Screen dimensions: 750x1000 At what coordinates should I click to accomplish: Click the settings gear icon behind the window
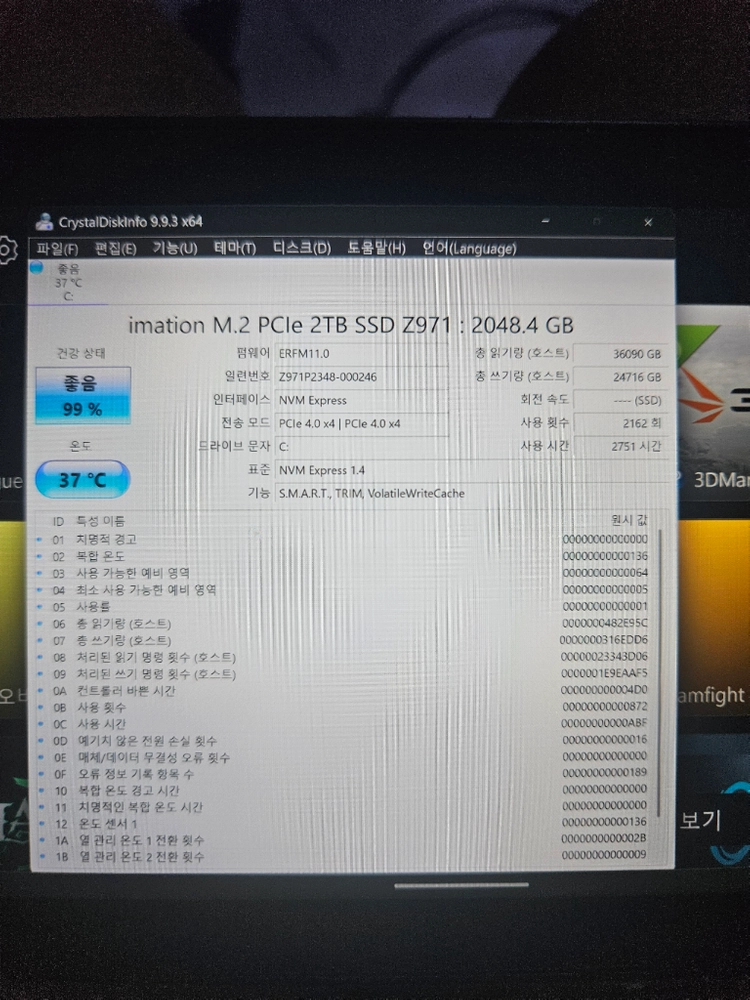tap(8, 250)
